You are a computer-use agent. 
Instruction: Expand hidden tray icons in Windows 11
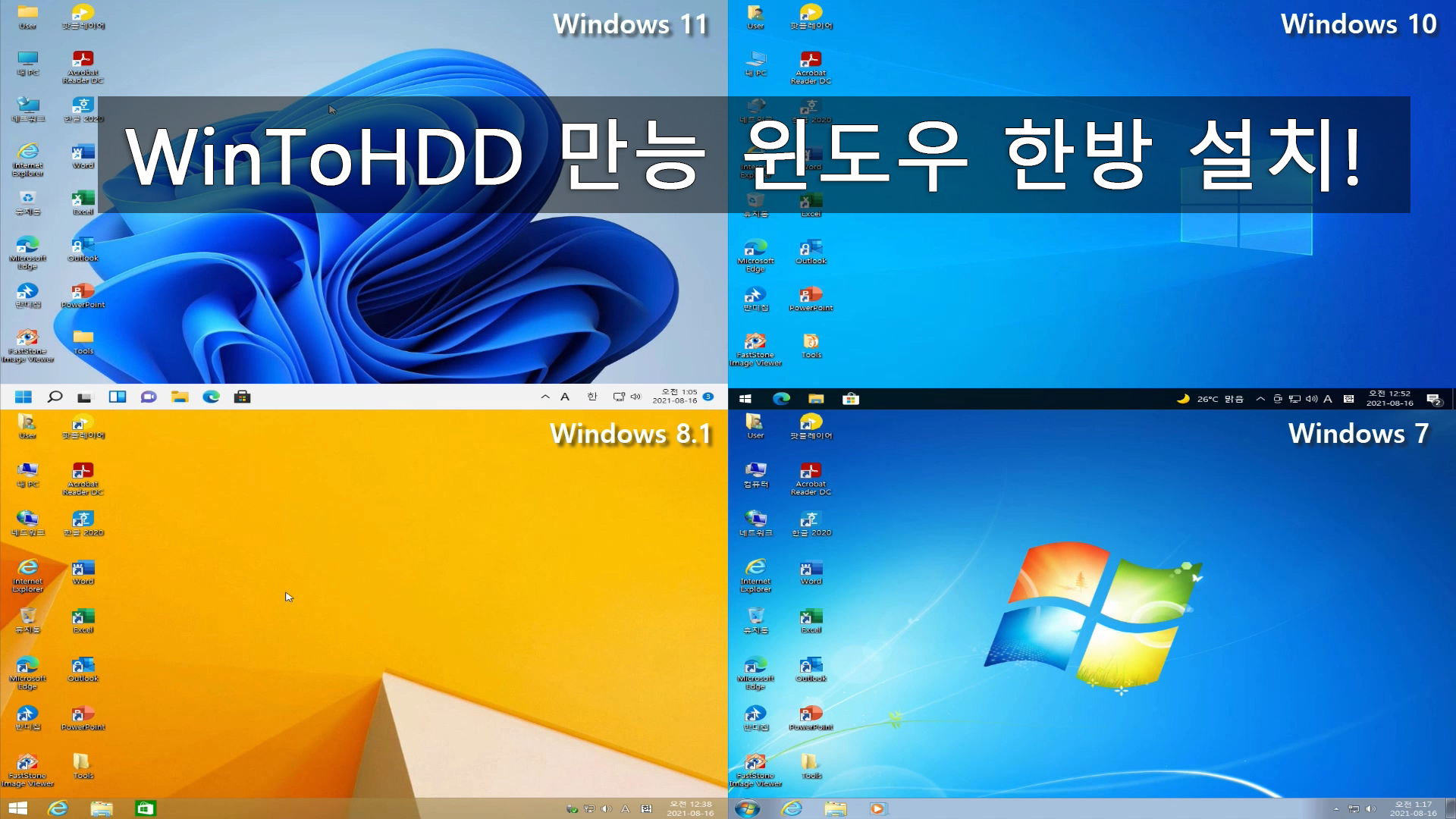544,397
